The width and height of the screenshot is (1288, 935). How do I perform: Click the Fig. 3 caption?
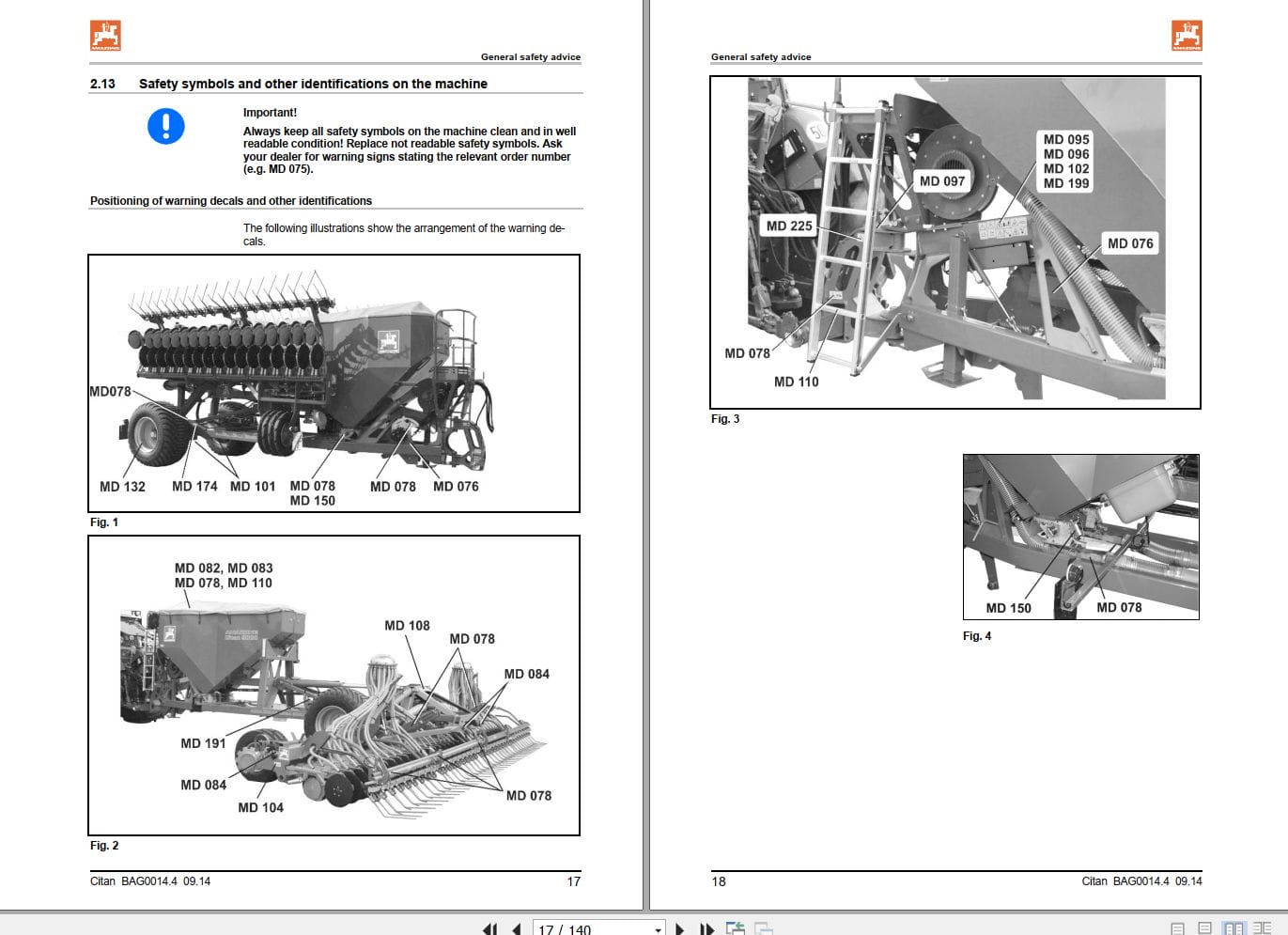tap(724, 419)
